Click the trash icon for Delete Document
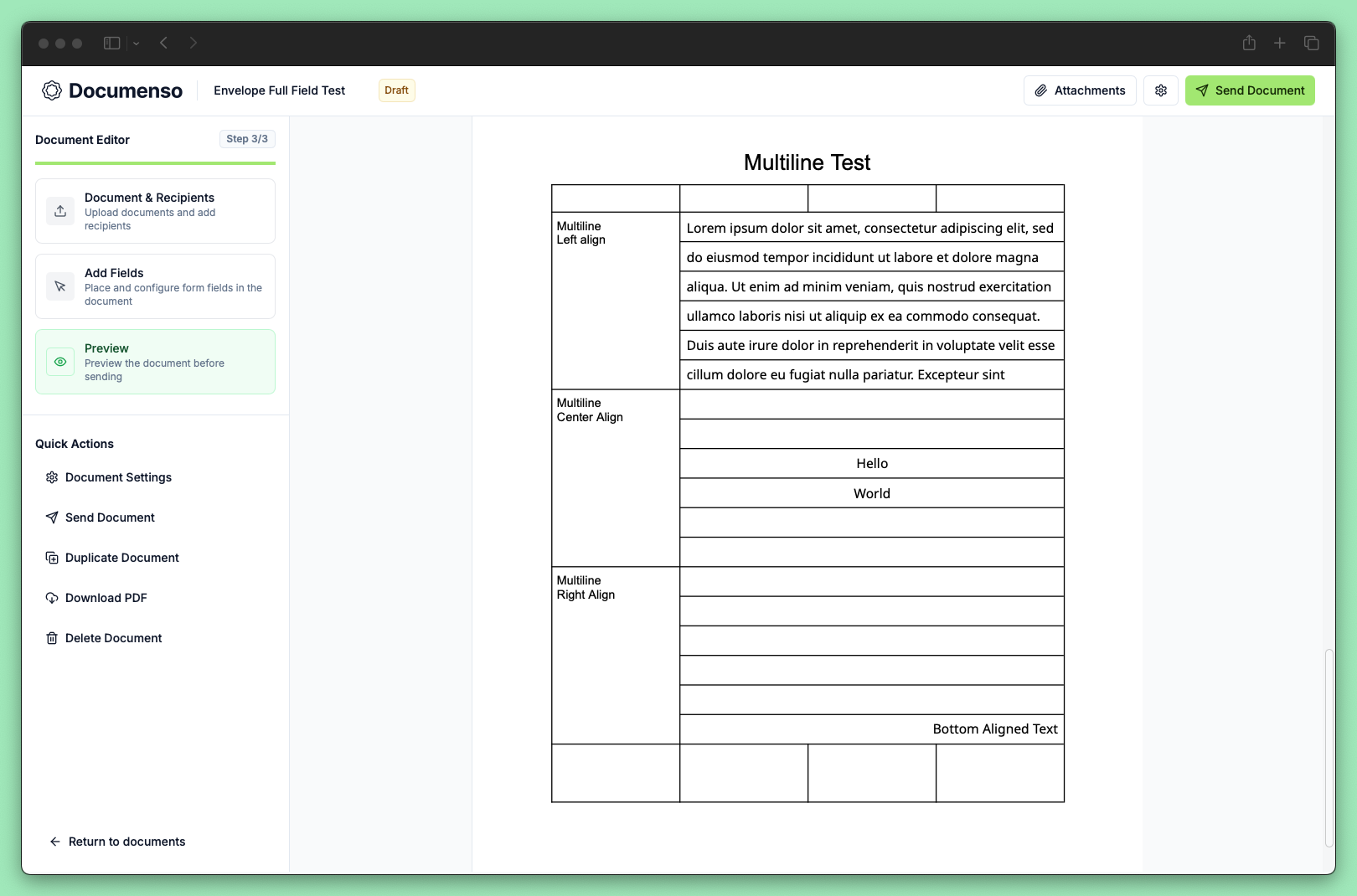Viewport: 1357px width, 896px height. click(52, 637)
